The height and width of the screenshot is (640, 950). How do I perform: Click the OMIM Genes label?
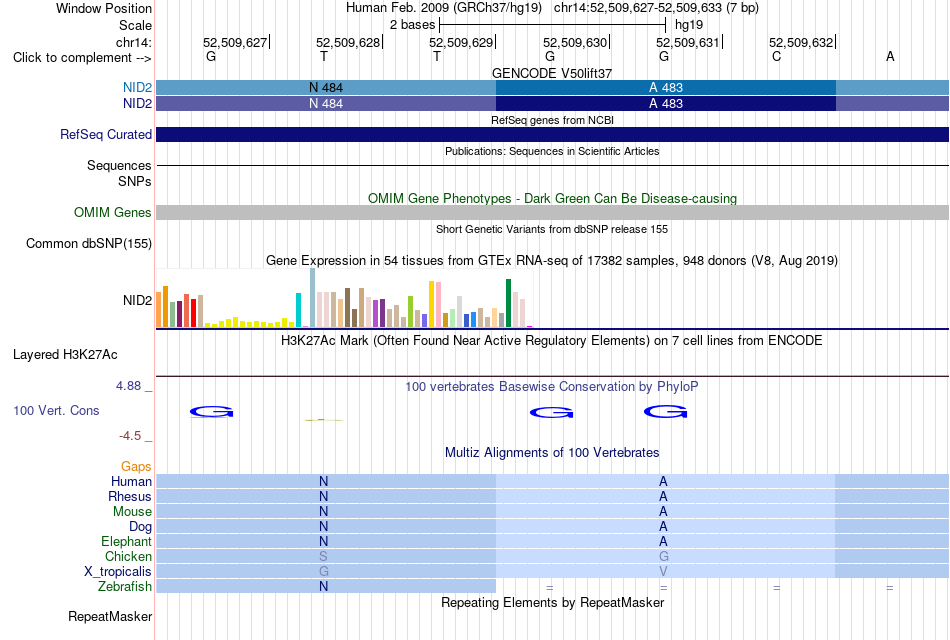(113, 213)
